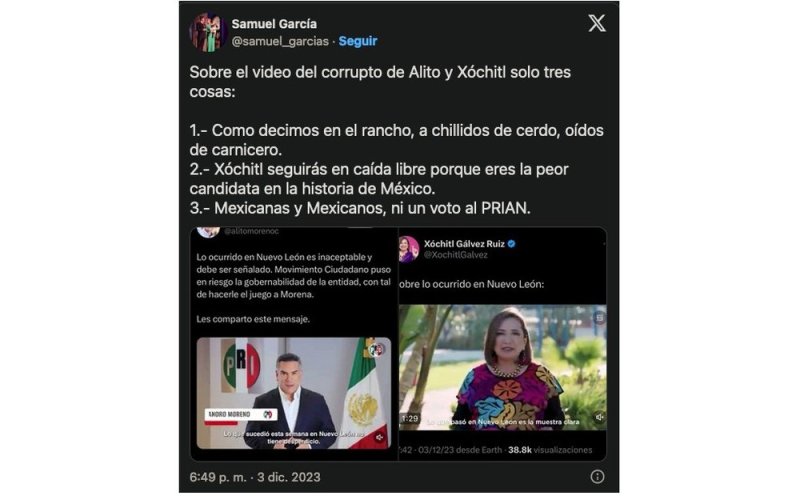800x496 pixels.
Task: Open the 6:49 p. m. 3 dic. 2023 timestamp
Action: pos(255,477)
